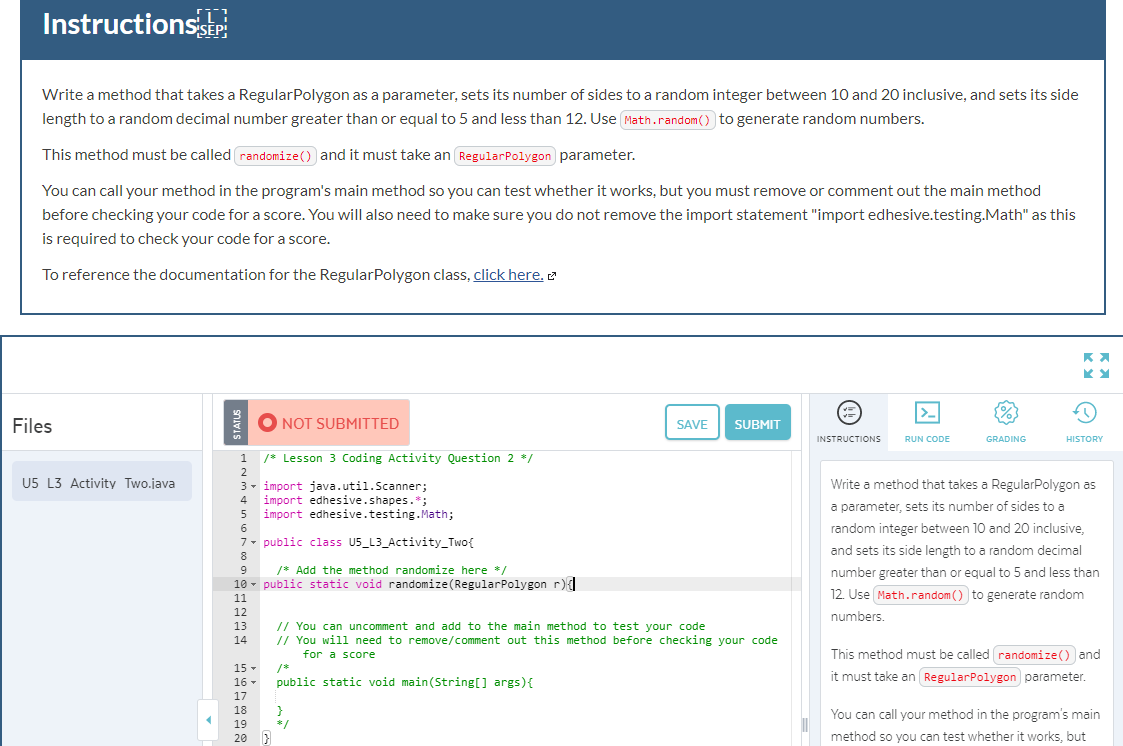Switch to the Run Code tab

(x=927, y=422)
